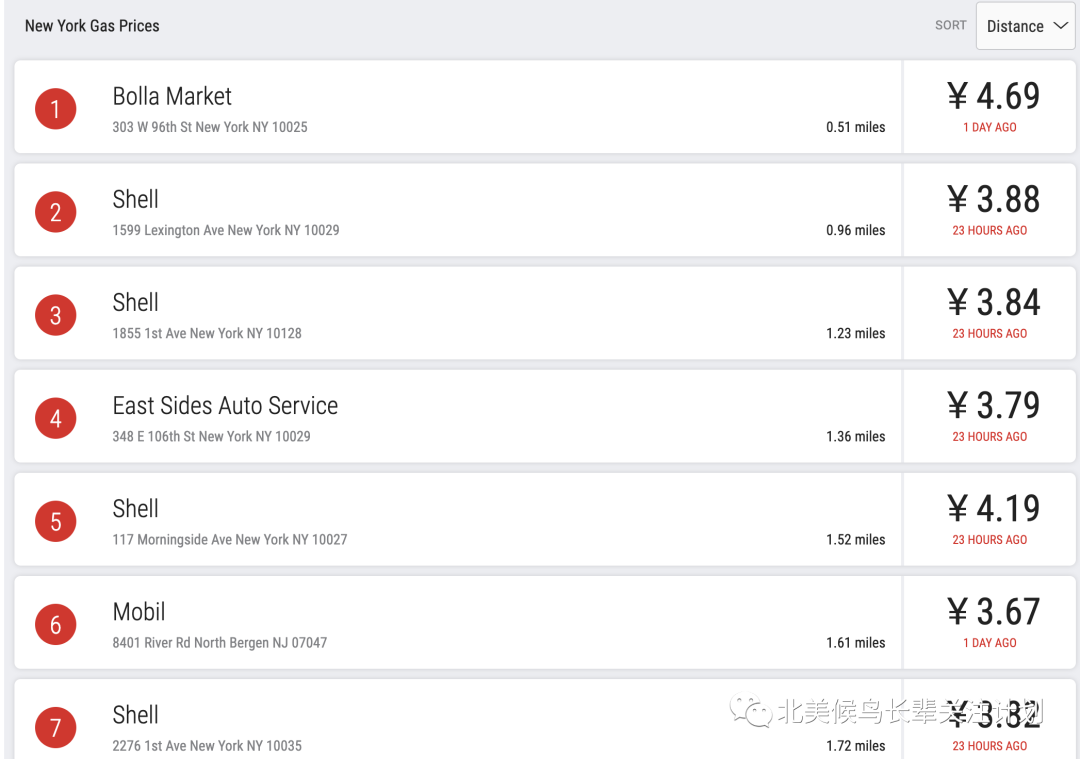This screenshot has height=759, width=1080.
Task: Open Shell on 1599 Lexington Ave
Action: pyautogui.click(x=136, y=200)
